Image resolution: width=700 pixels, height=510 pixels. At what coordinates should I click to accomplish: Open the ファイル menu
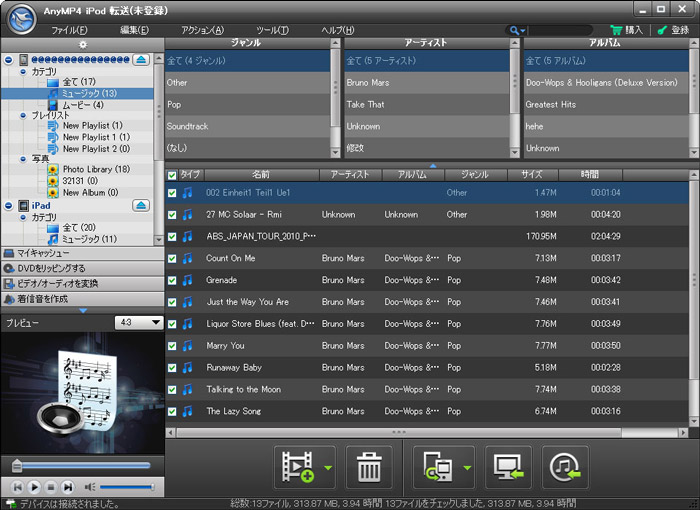(x=70, y=31)
